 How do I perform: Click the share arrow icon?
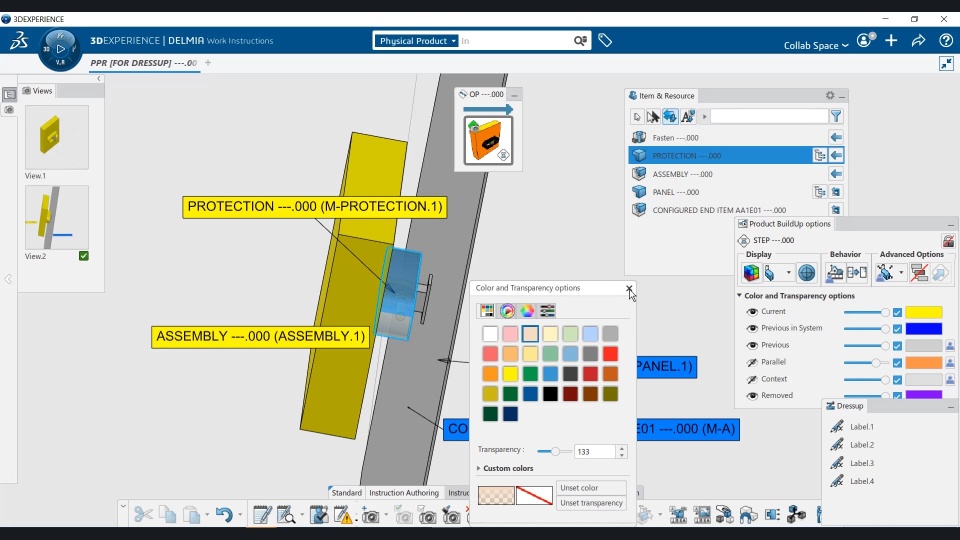(918, 40)
